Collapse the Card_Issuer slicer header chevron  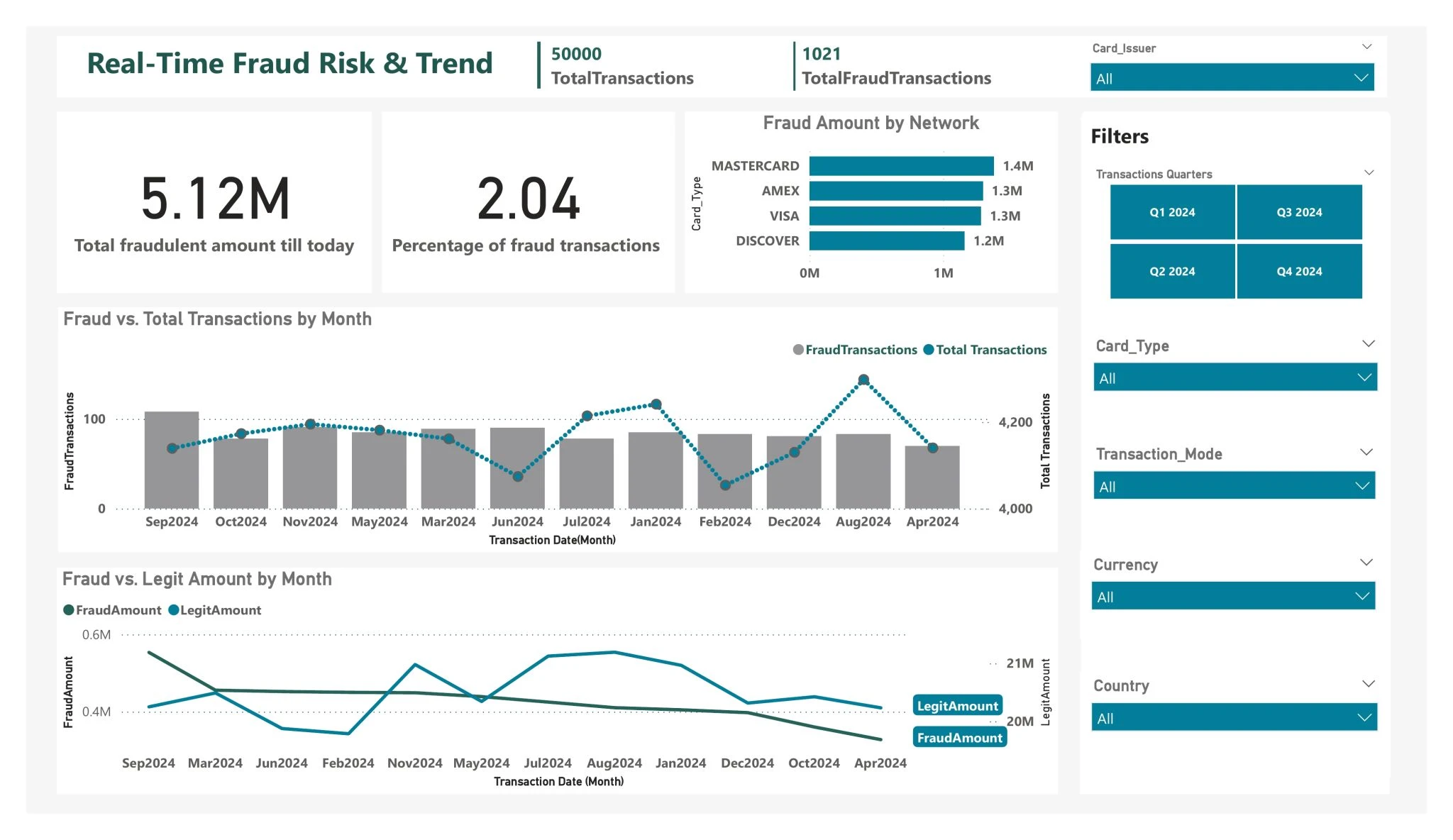(x=1366, y=47)
